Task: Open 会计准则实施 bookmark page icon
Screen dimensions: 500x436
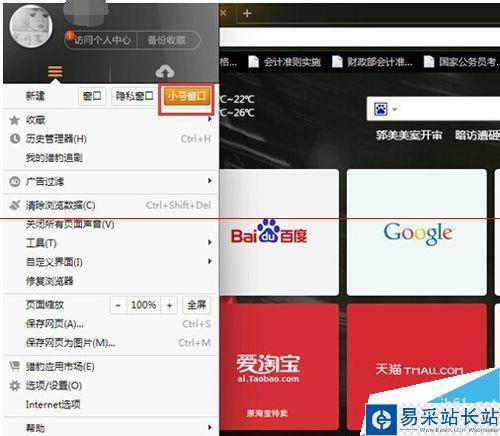Action: 253,62
